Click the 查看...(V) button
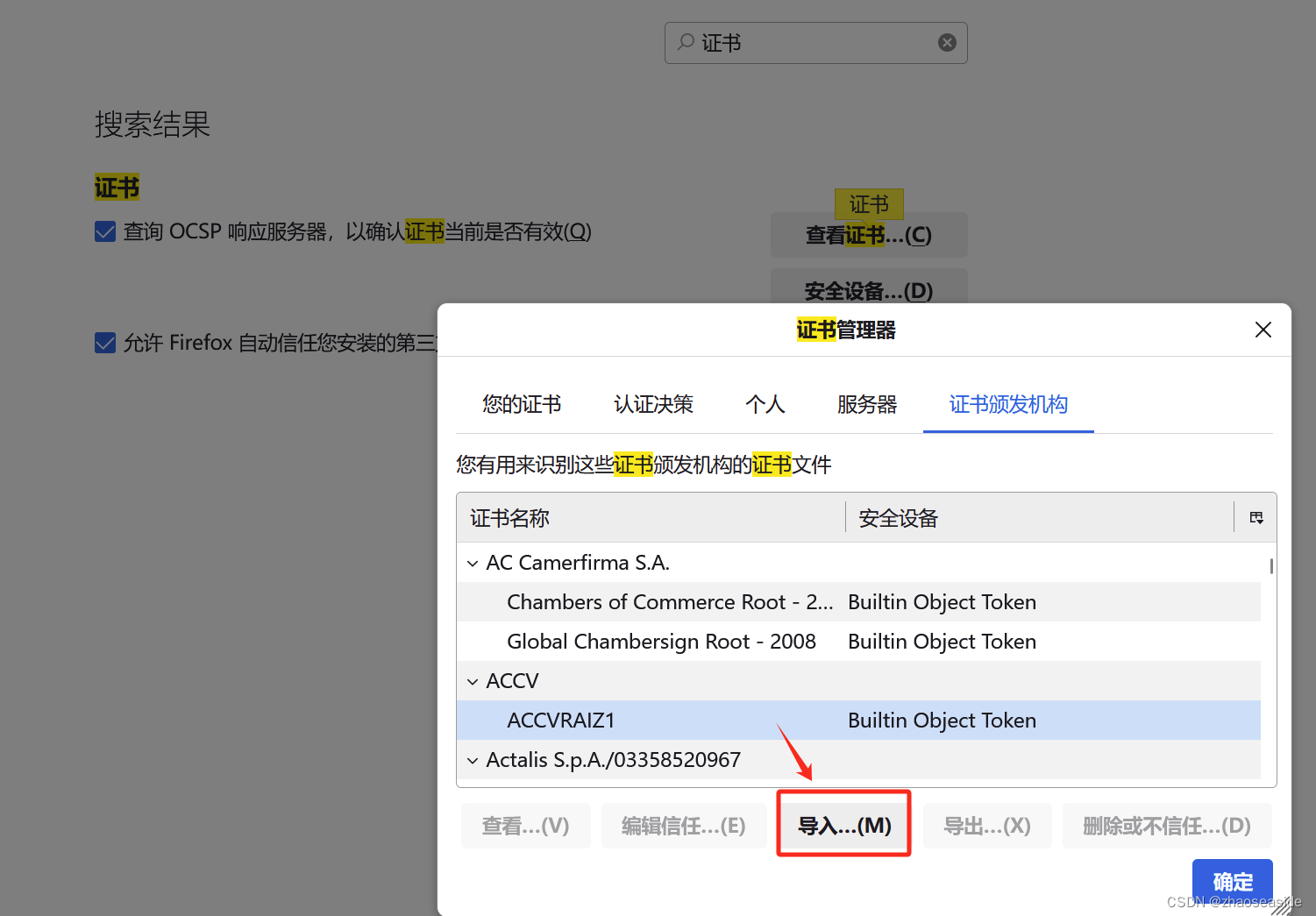This screenshot has height=916, width=1316. [526, 826]
